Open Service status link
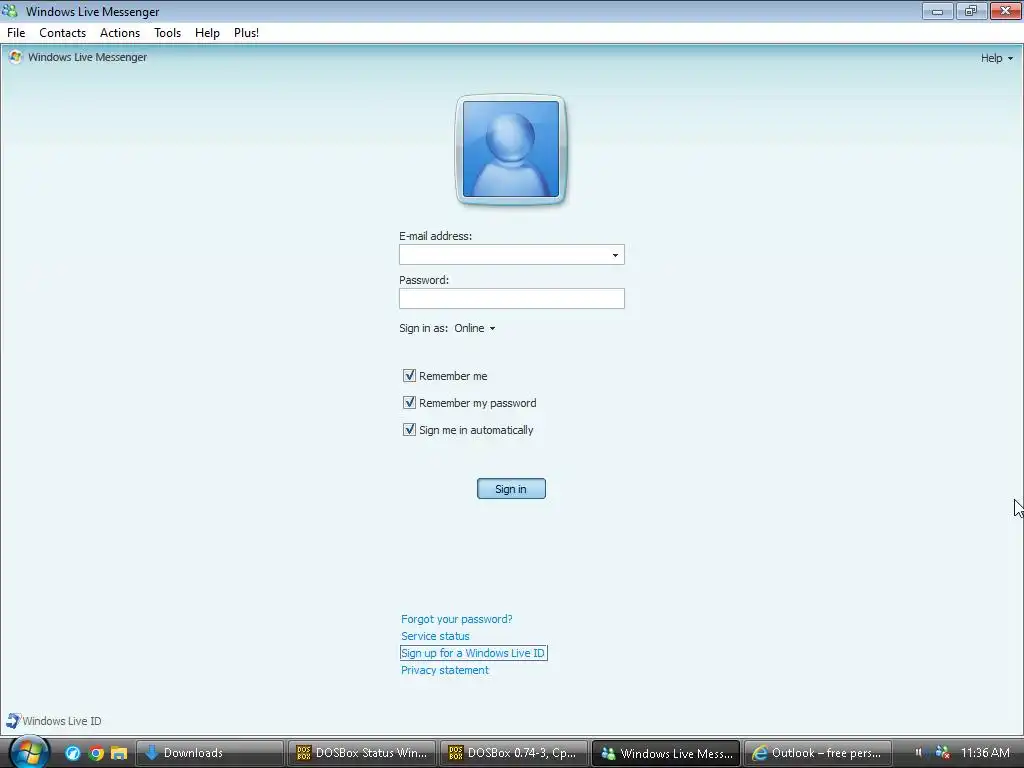Screen dimensions: 1024x768 [x=435, y=635]
